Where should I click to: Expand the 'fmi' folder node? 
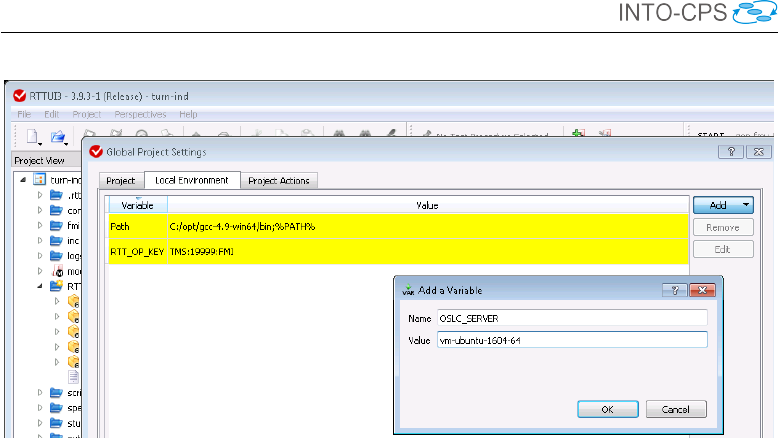(40, 225)
